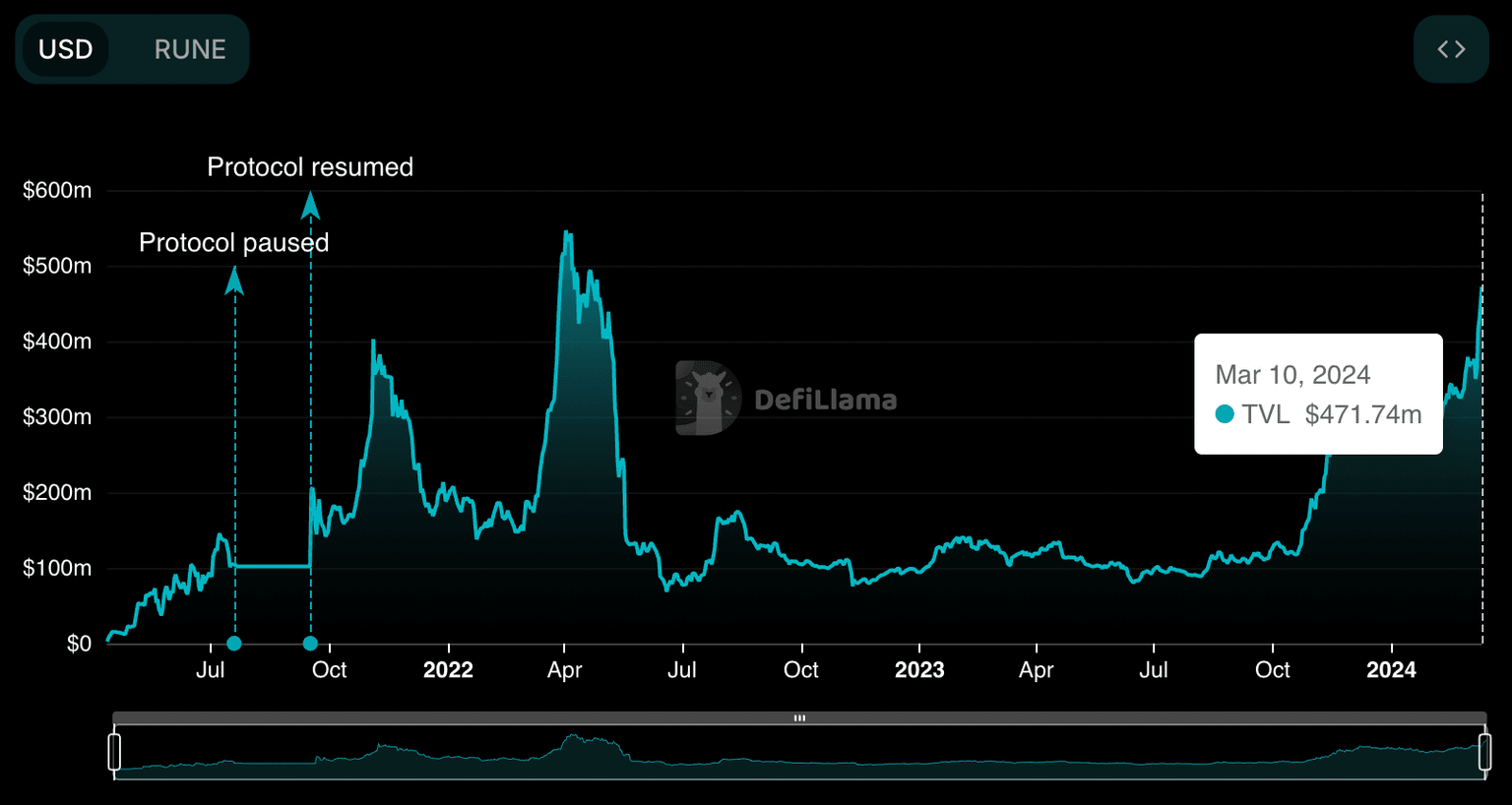
Task: Click the Protocol resumed event marker dot
Action: pos(310,644)
